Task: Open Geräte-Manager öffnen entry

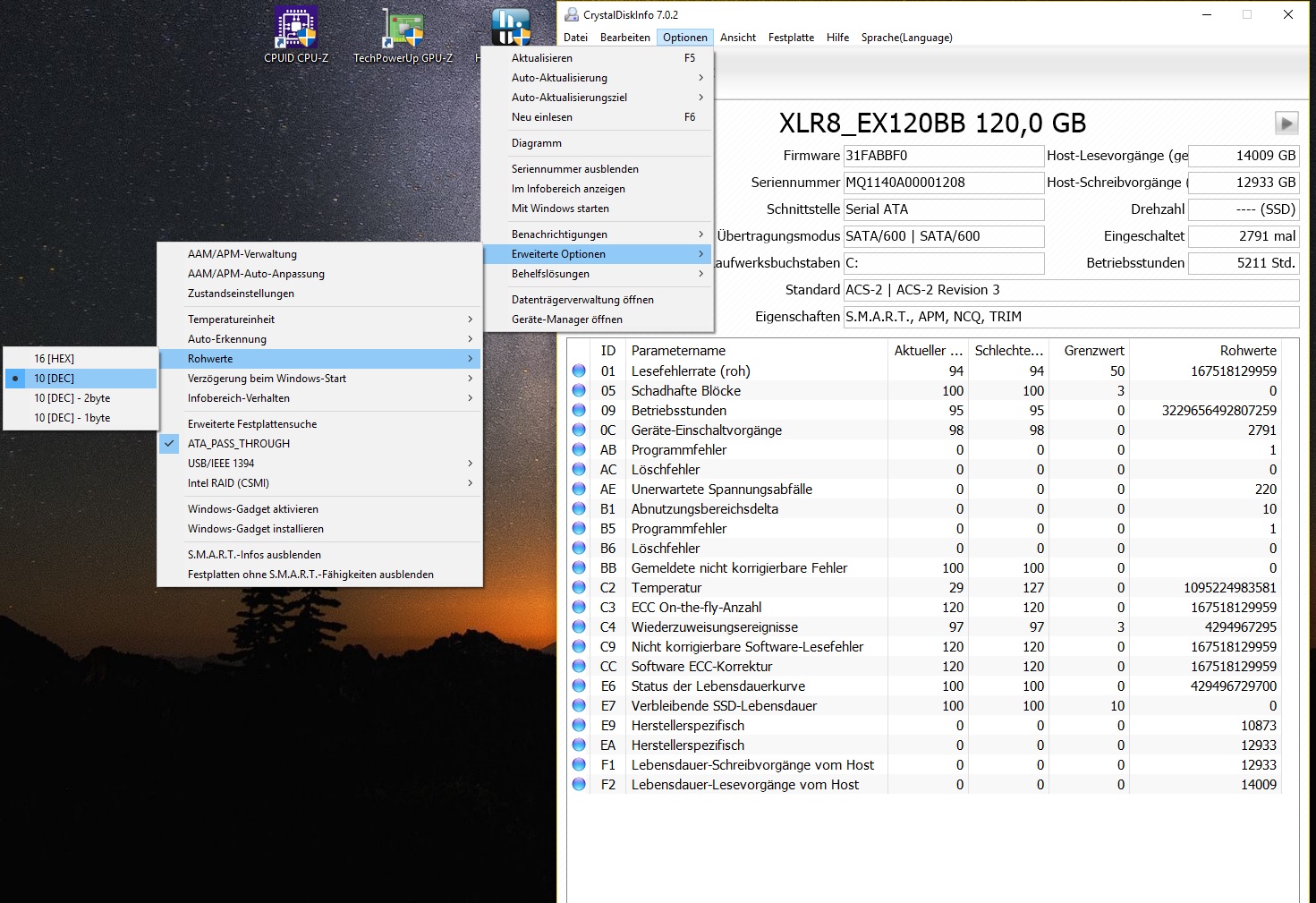Action: point(598,319)
